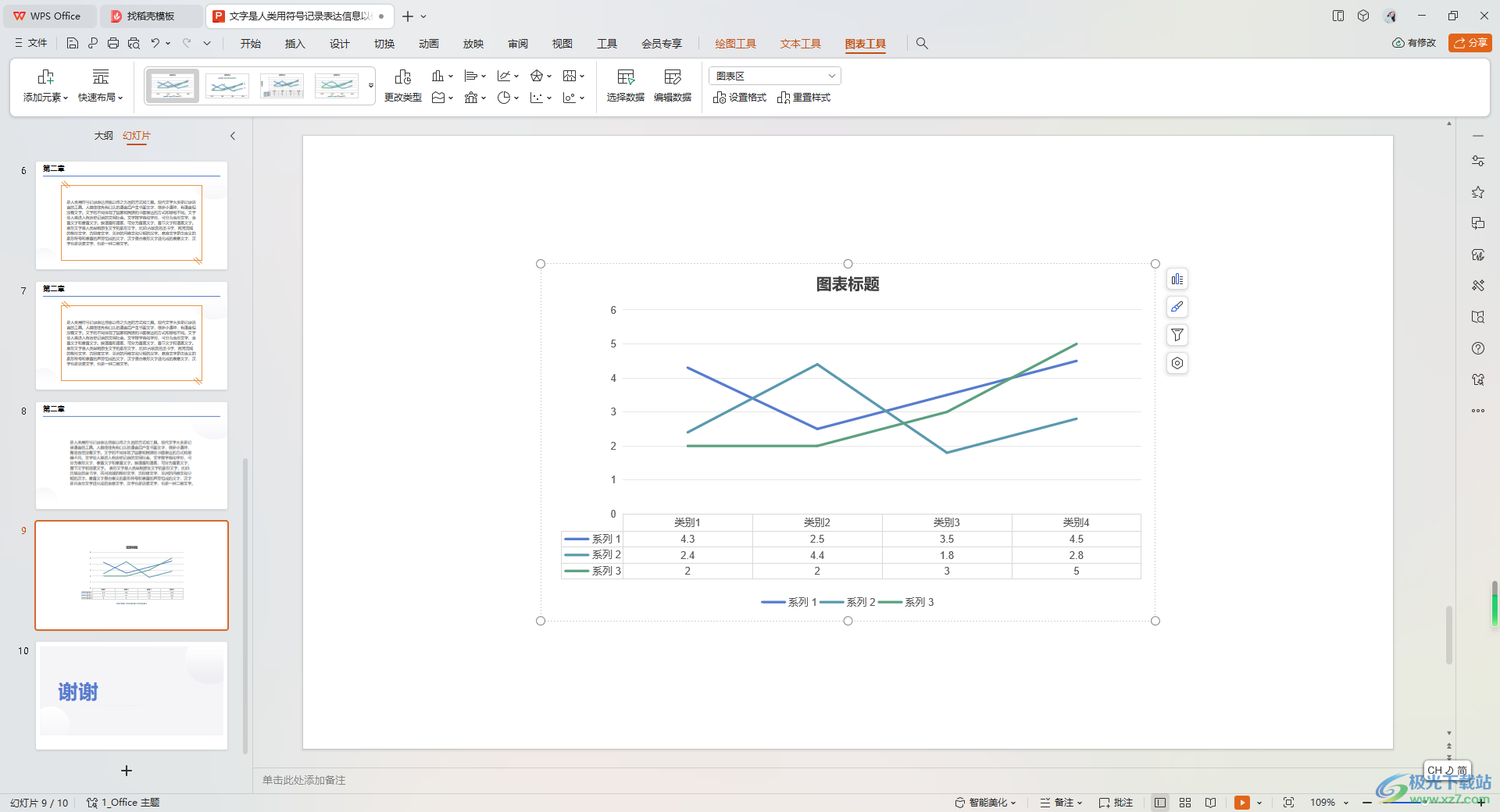
Task: Switch to reading view icon
Action: (1210, 803)
